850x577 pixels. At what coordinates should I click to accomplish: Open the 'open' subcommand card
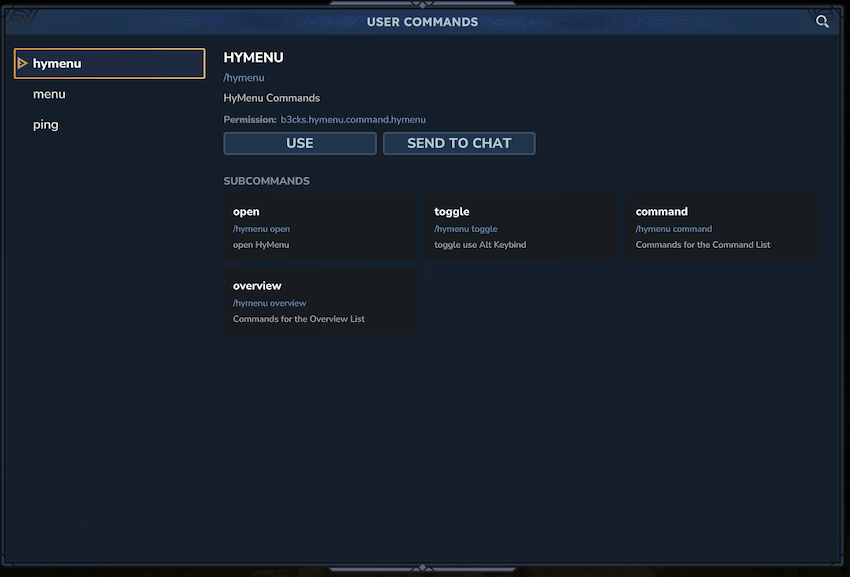320,227
